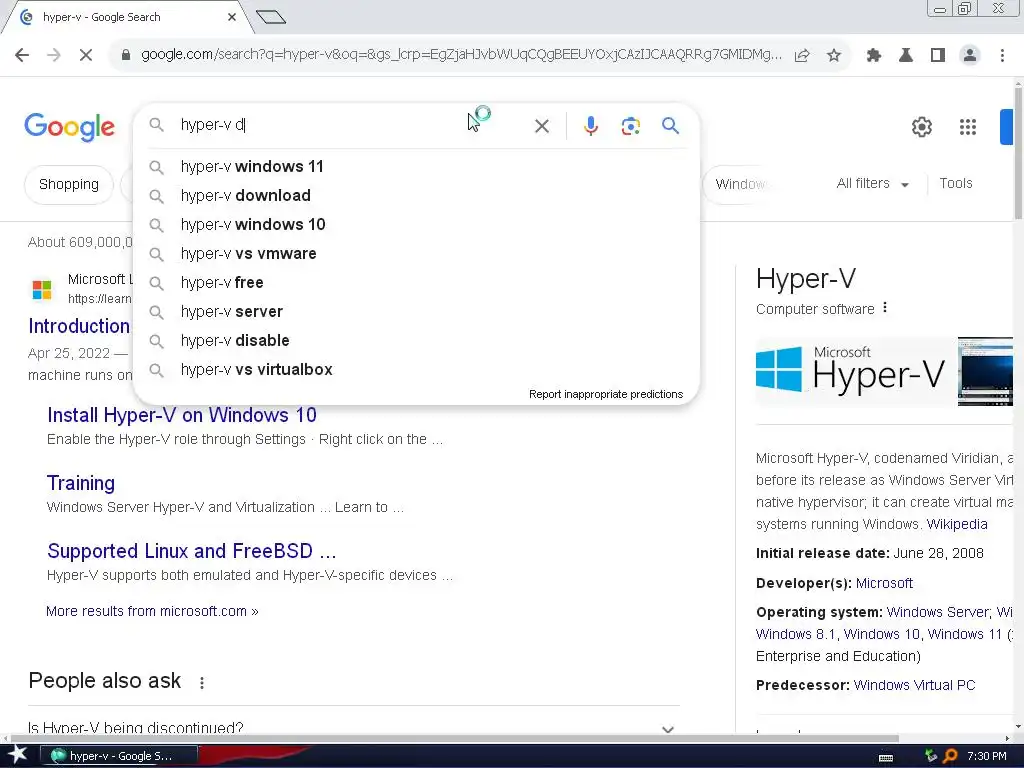Open the Wikipedia link in knowledge panel
1024x768 pixels.
pyautogui.click(x=957, y=524)
